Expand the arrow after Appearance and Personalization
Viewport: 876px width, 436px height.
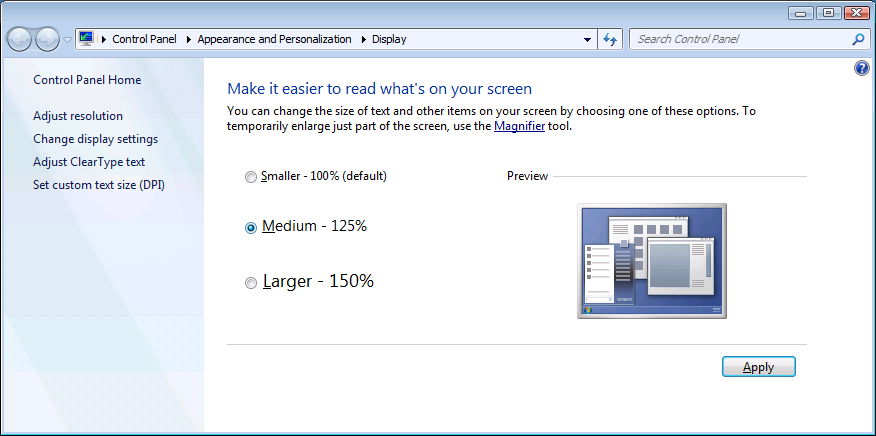pos(364,39)
